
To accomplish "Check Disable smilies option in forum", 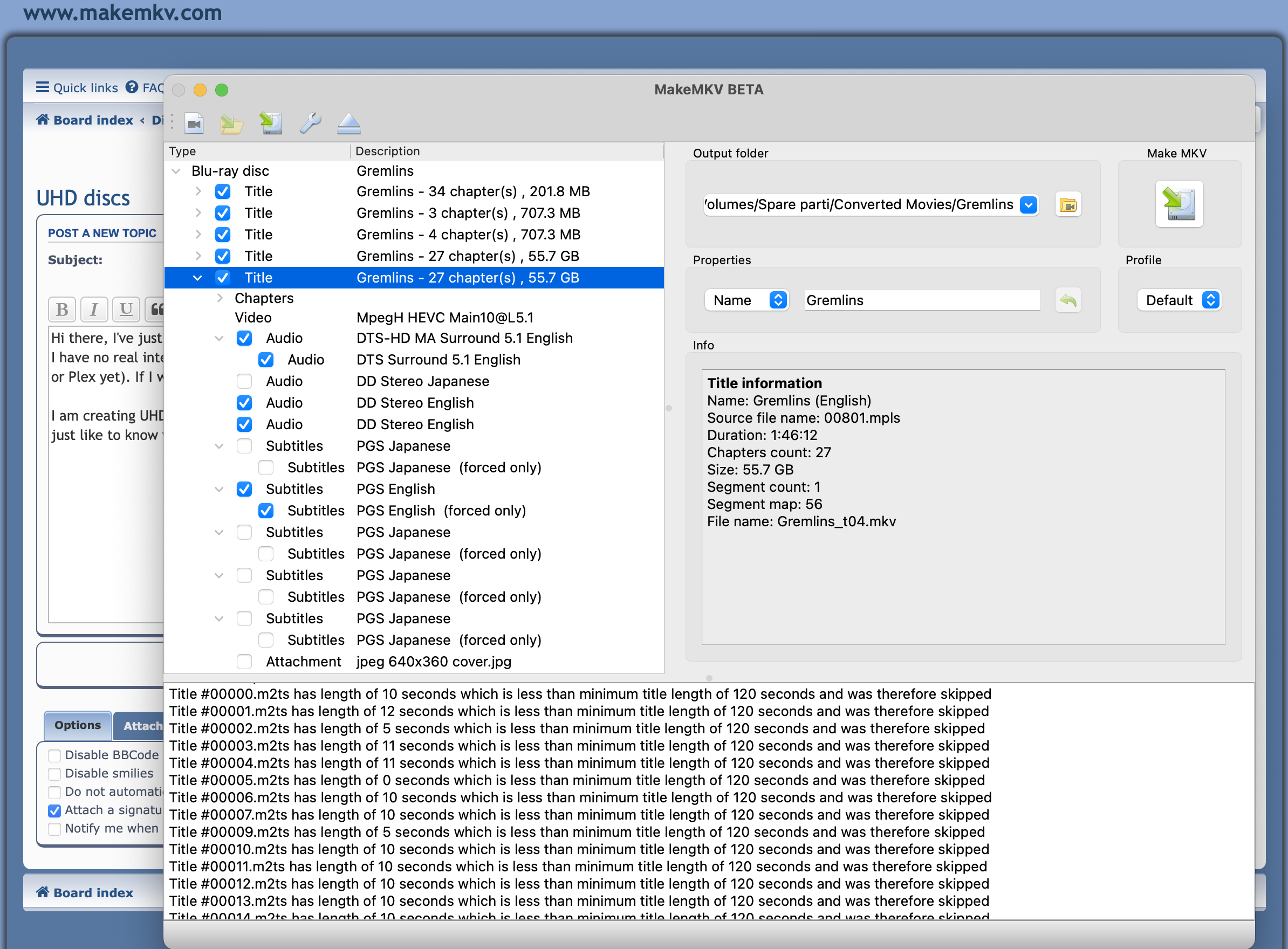I will tap(54, 774).
